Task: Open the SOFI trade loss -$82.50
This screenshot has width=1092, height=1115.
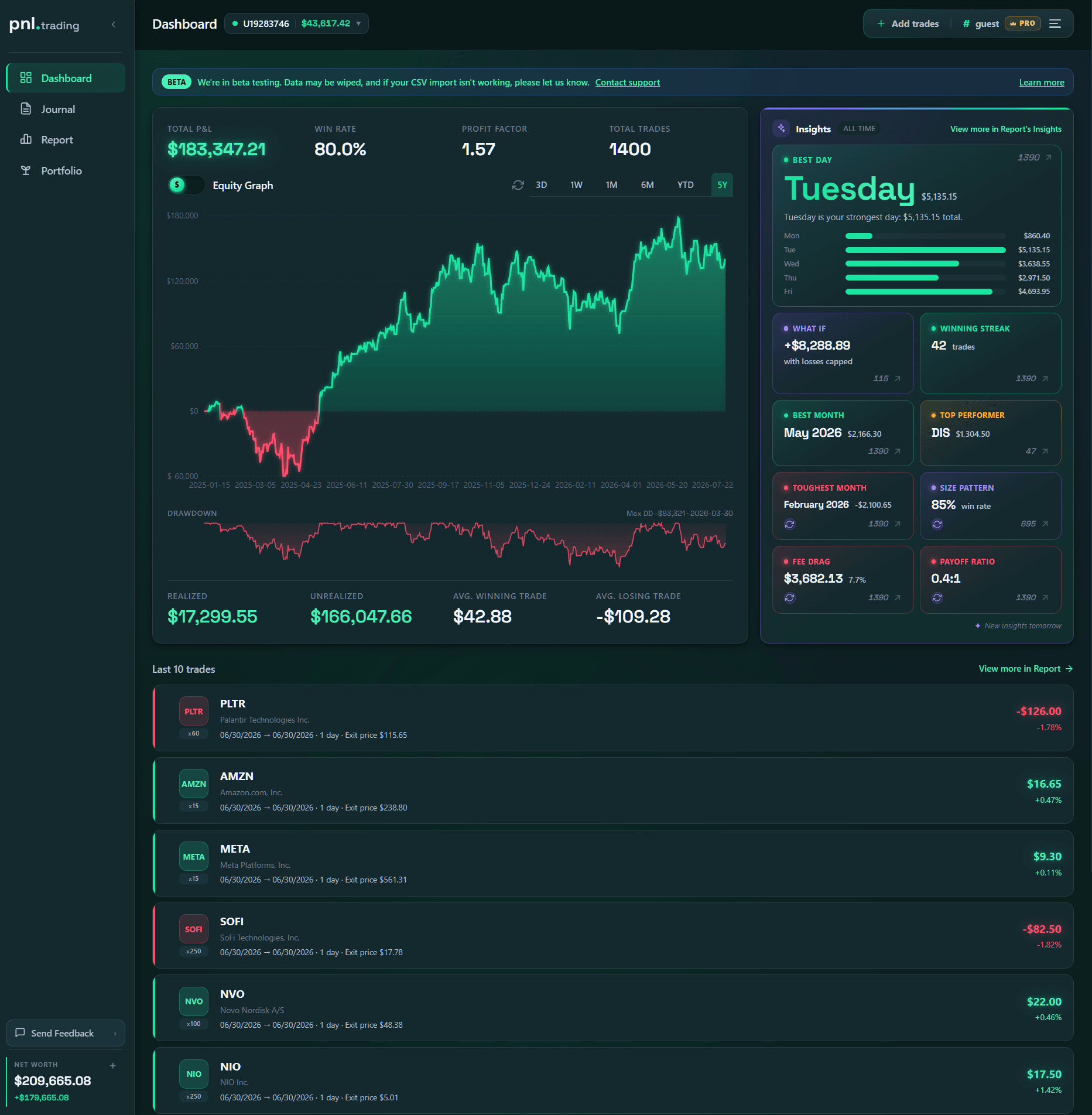Action: (x=1042, y=929)
